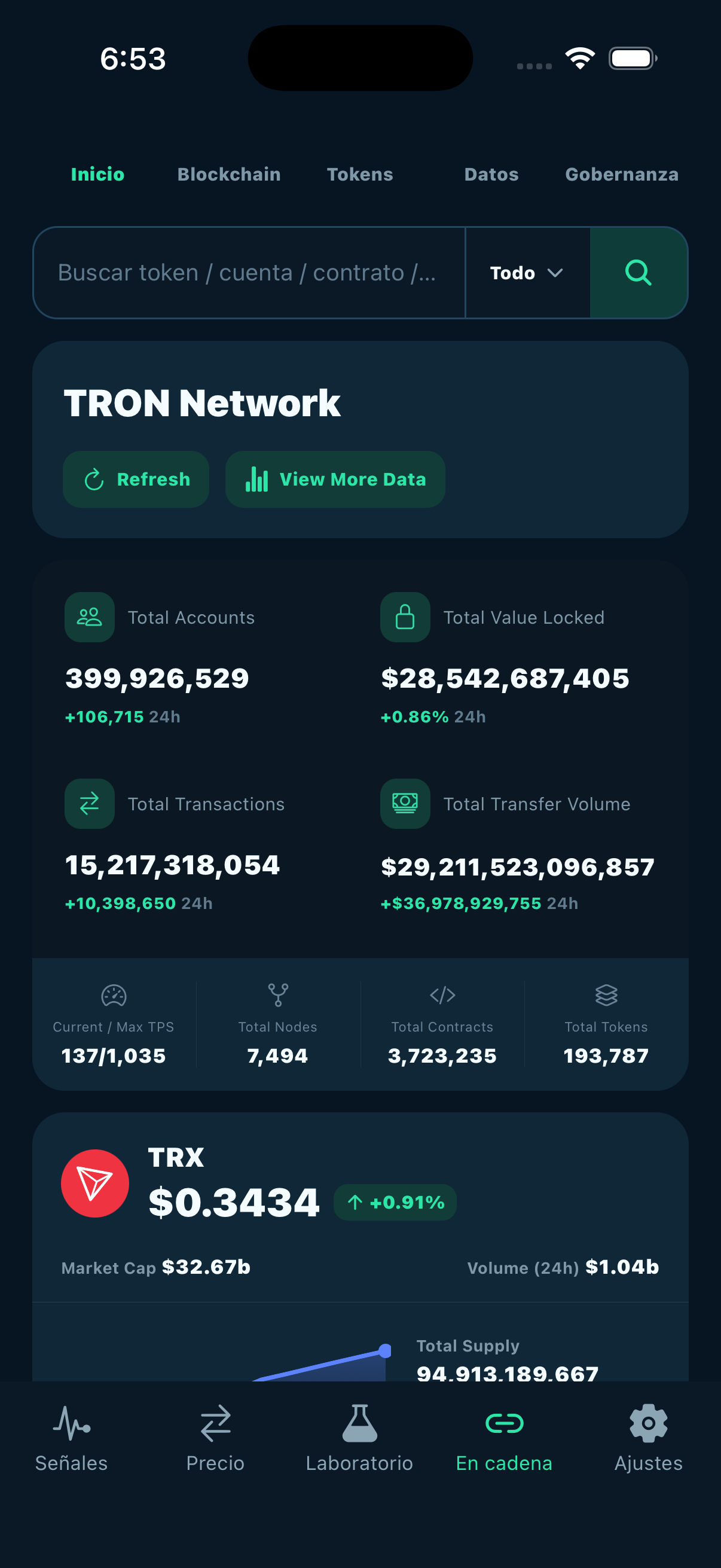The height and width of the screenshot is (1568, 721).
Task: Click the Total Supply label
Action: [x=468, y=1345]
